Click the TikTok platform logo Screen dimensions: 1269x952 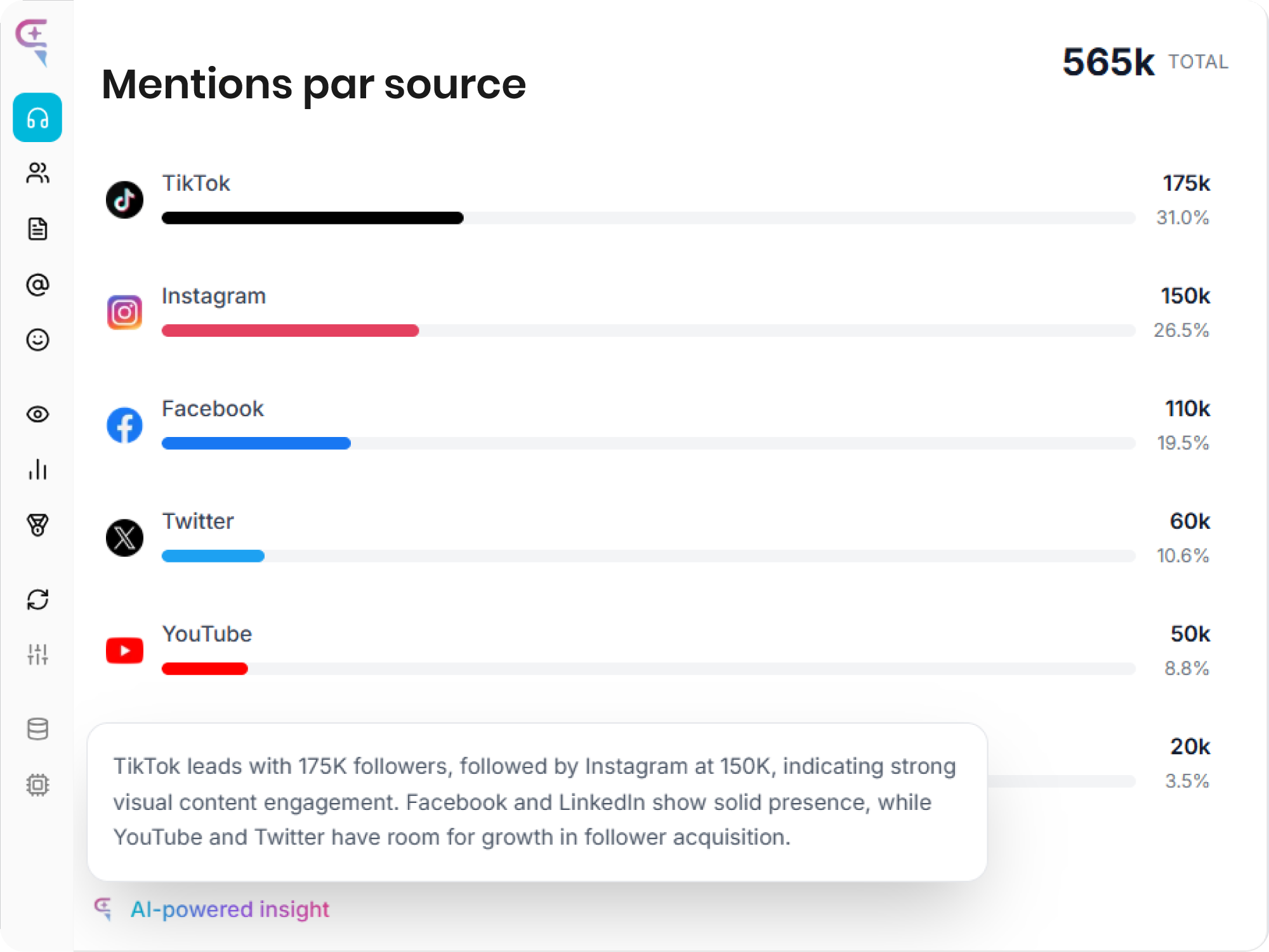[x=125, y=199]
